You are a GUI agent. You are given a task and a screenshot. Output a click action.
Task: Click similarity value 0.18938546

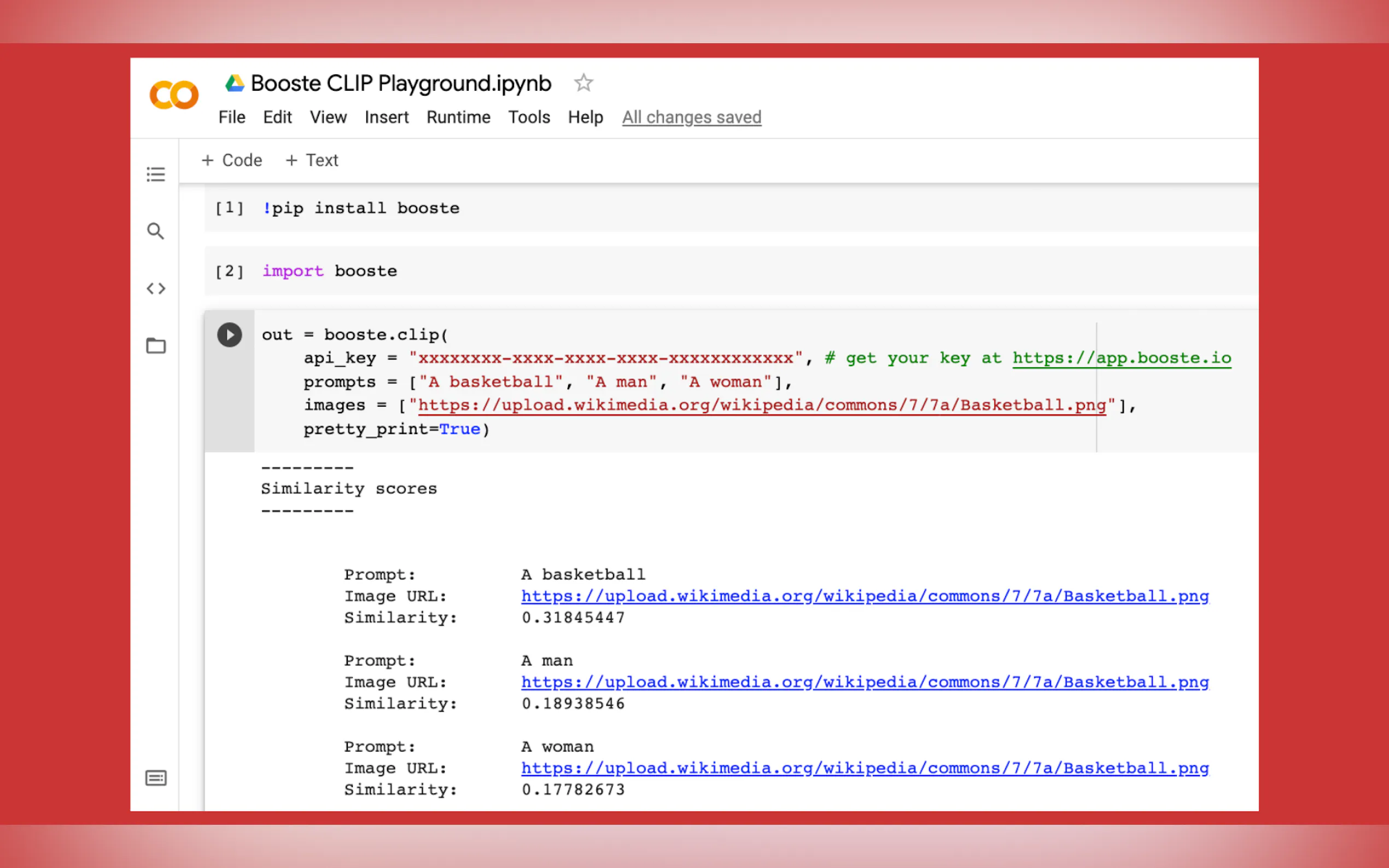(x=573, y=704)
